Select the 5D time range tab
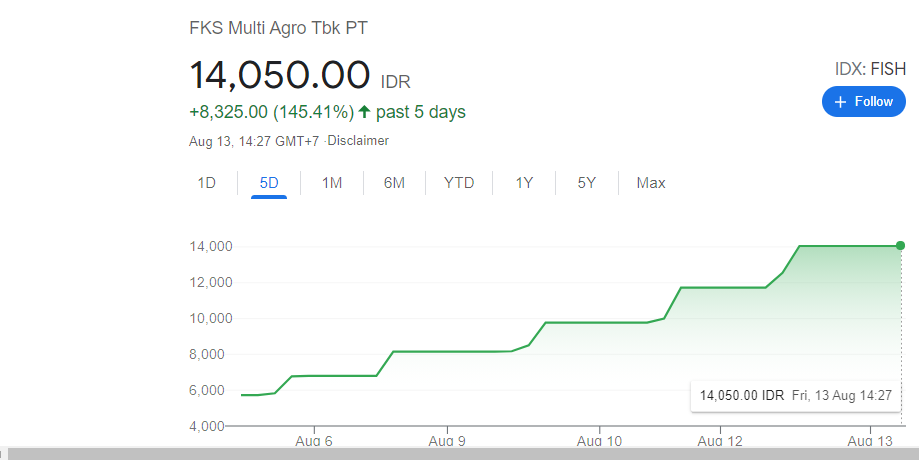 (269, 183)
